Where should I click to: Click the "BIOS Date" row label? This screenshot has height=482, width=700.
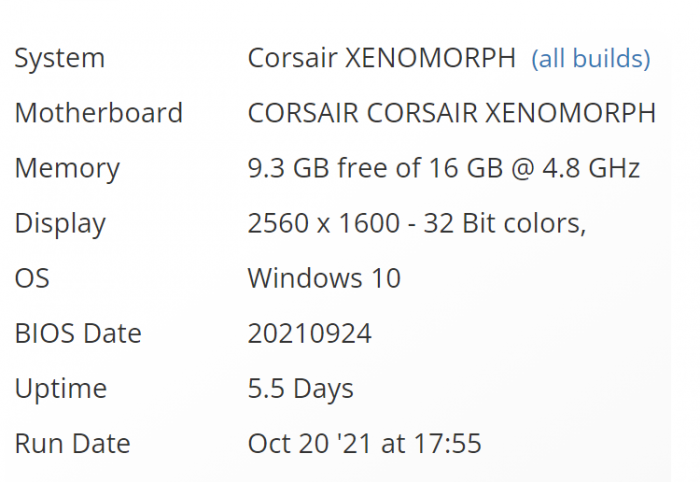click(78, 333)
